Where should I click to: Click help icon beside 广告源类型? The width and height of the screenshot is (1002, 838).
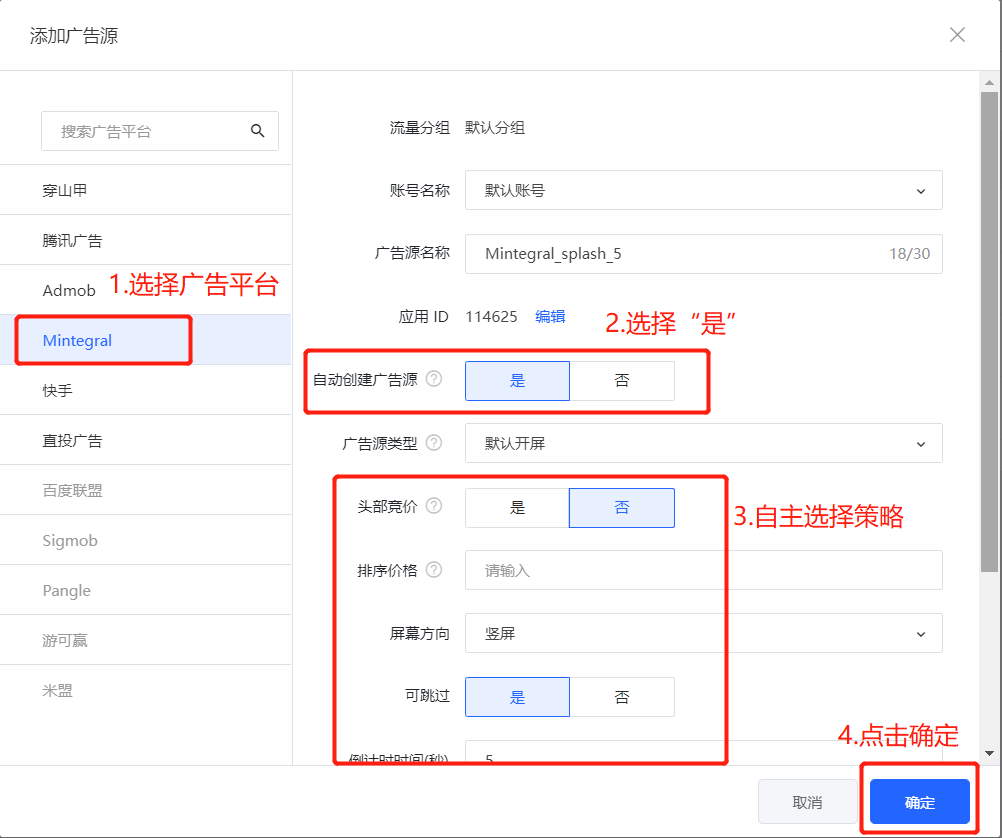[434, 443]
